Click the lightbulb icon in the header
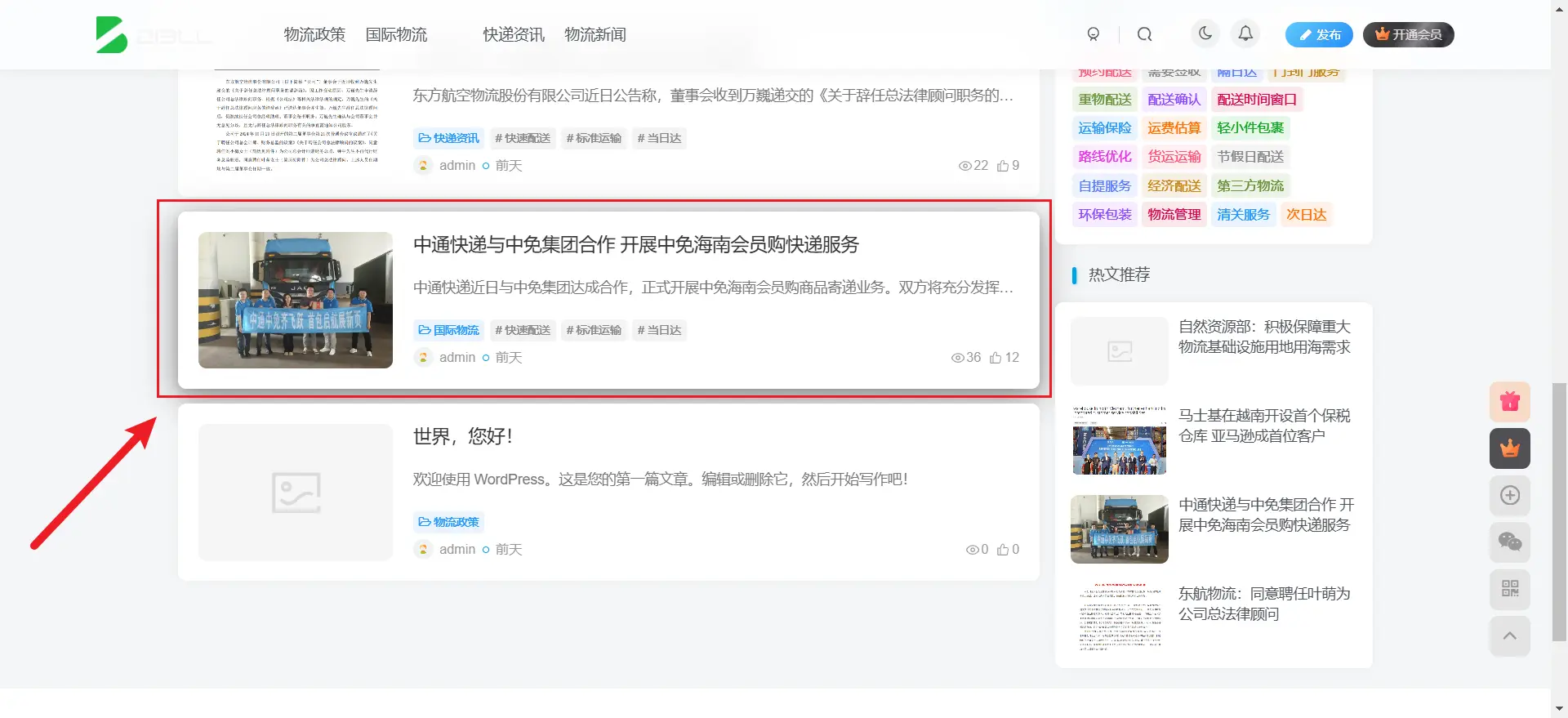 coord(1093,34)
